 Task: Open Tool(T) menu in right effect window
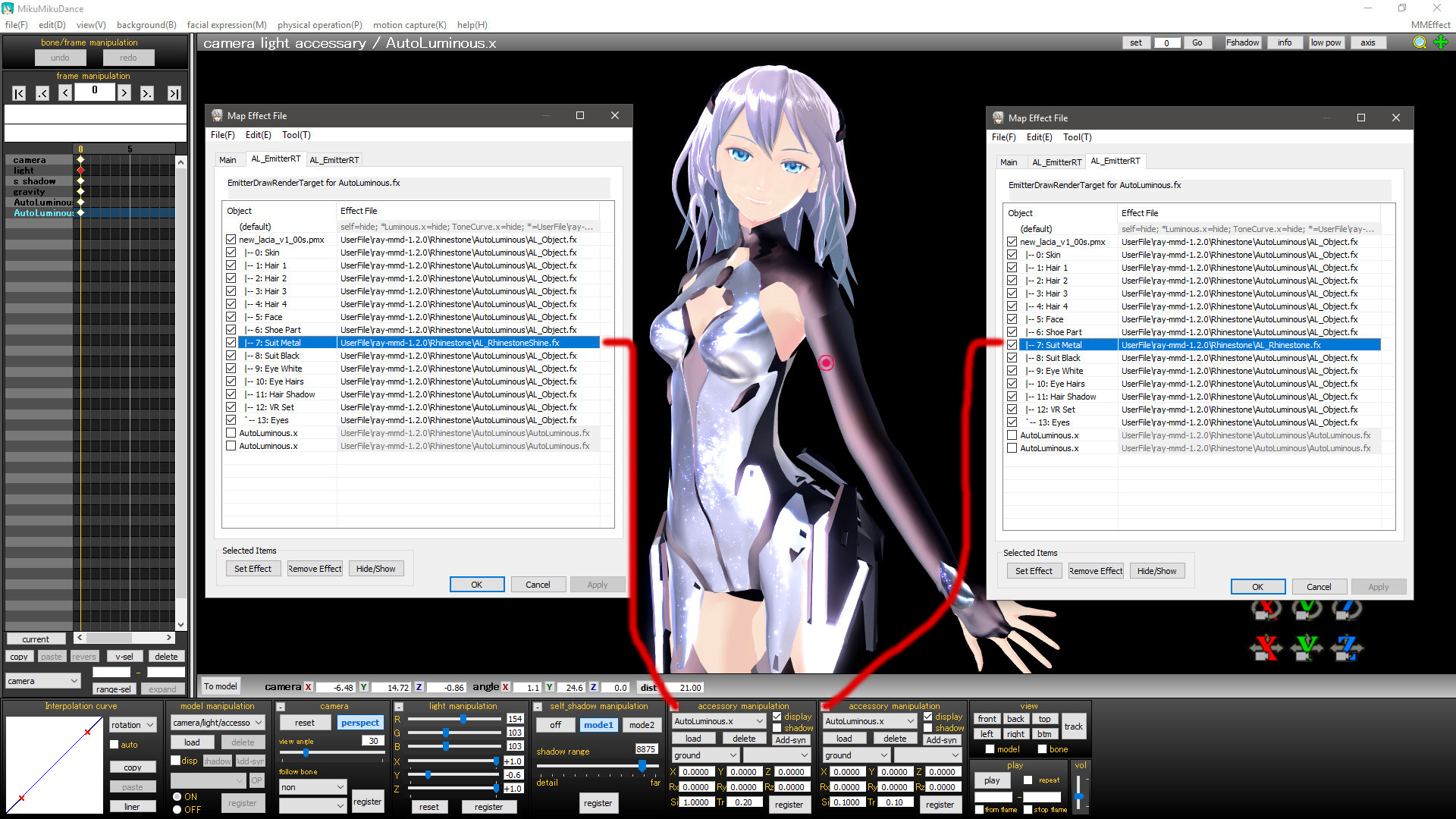point(1077,137)
